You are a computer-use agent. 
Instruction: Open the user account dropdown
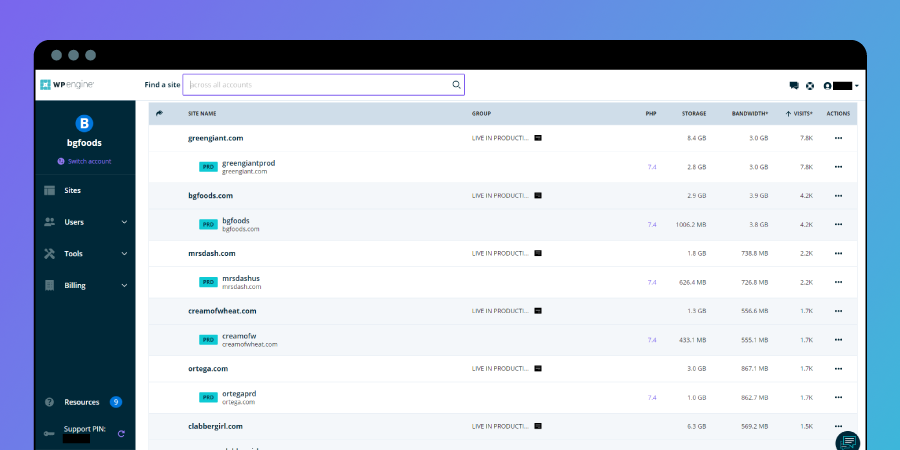[x=841, y=86]
